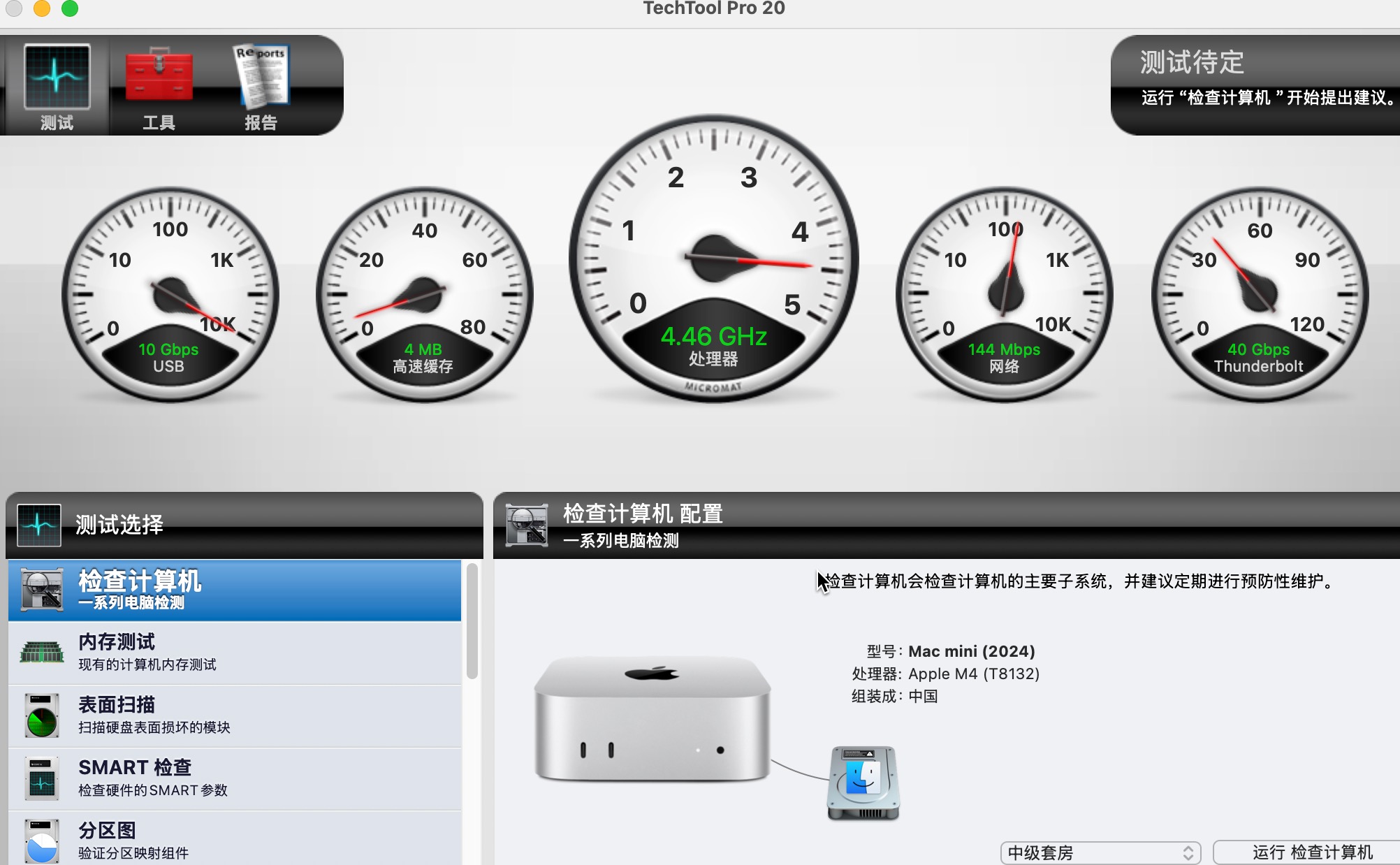Viewport: 1400px width, 865px height.
Task: Click the yellow minimize window button
Action: (42, 8)
